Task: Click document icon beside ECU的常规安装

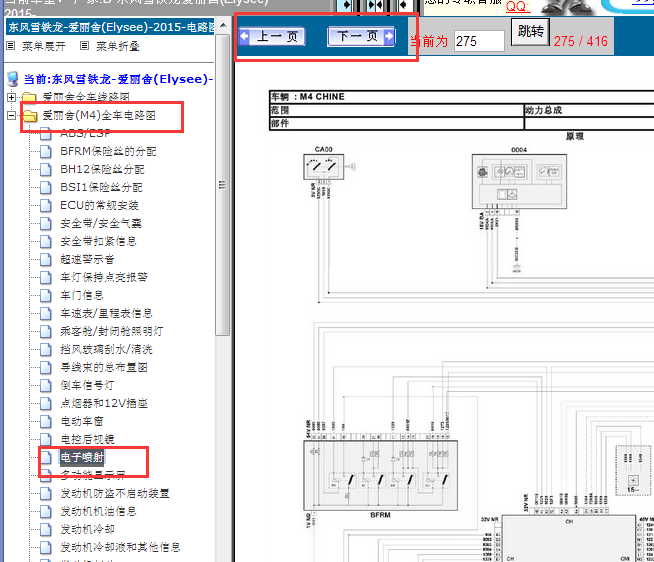Action: pyautogui.click(x=45, y=205)
